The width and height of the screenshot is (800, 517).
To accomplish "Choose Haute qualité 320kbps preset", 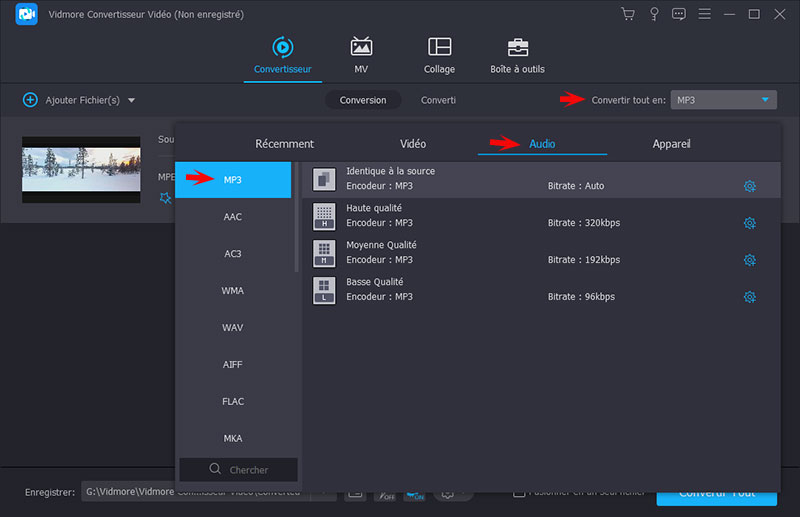I will (541, 216).
